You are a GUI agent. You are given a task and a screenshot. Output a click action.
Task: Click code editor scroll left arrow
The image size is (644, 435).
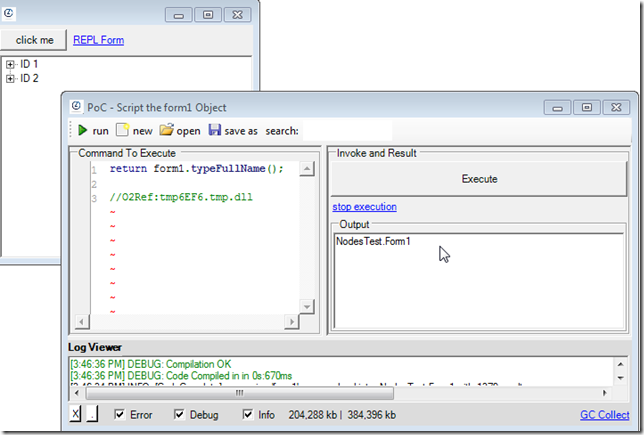[x=81, y=322]
